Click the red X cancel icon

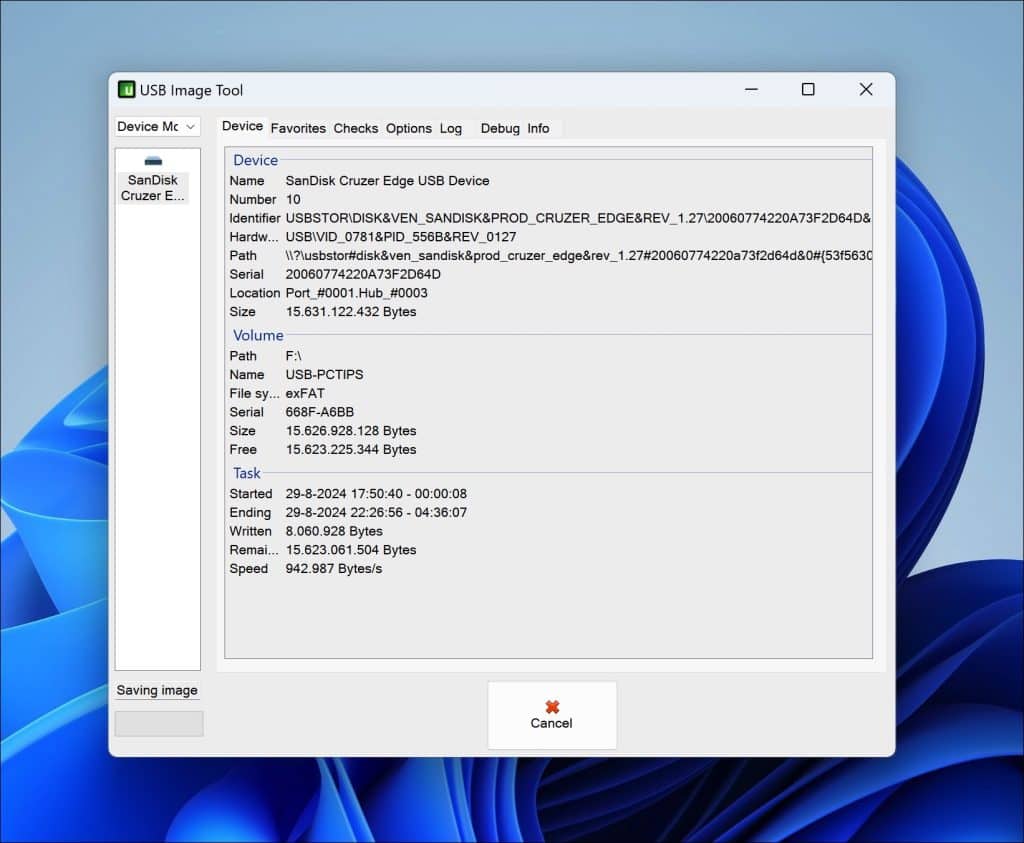tap(552, 707)
